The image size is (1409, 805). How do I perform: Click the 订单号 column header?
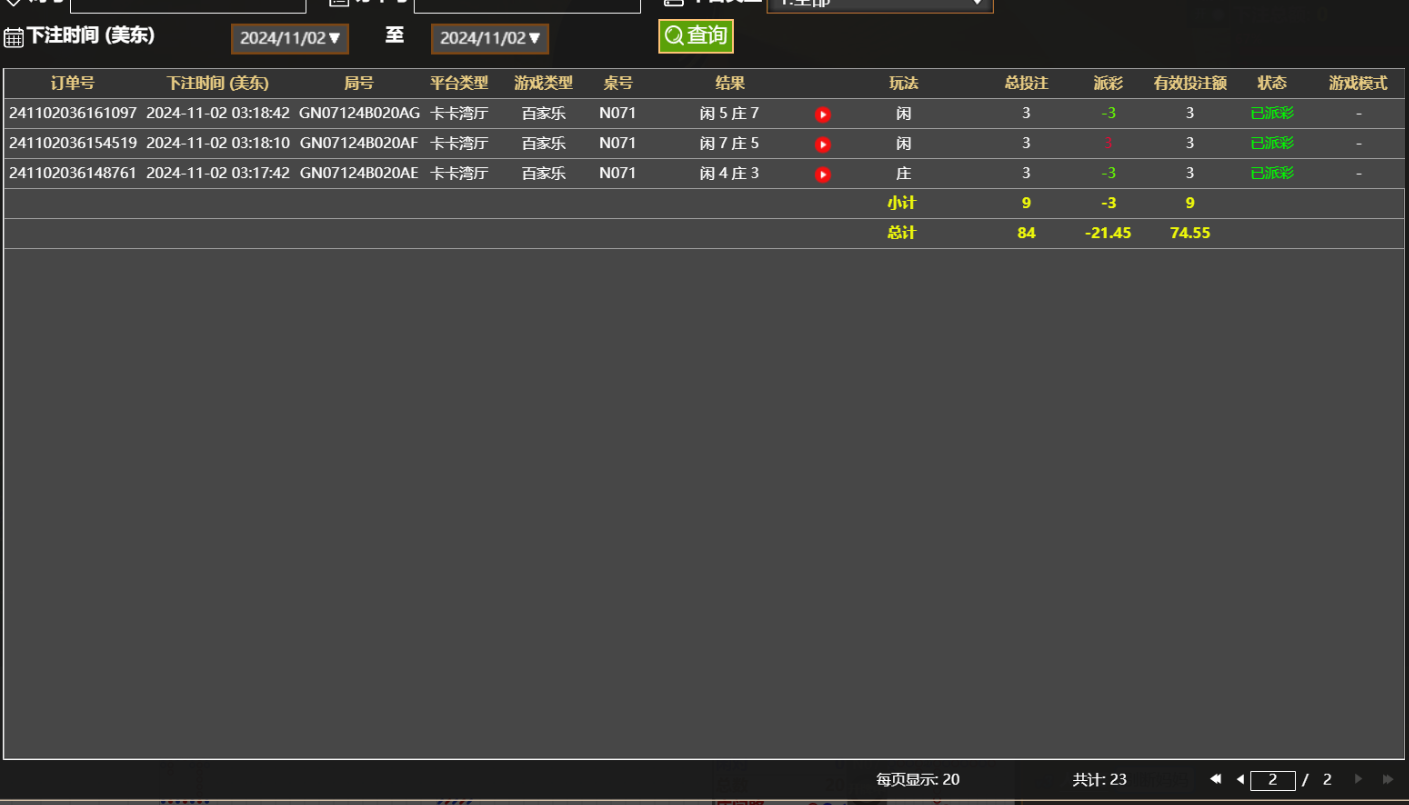[72, 83]
